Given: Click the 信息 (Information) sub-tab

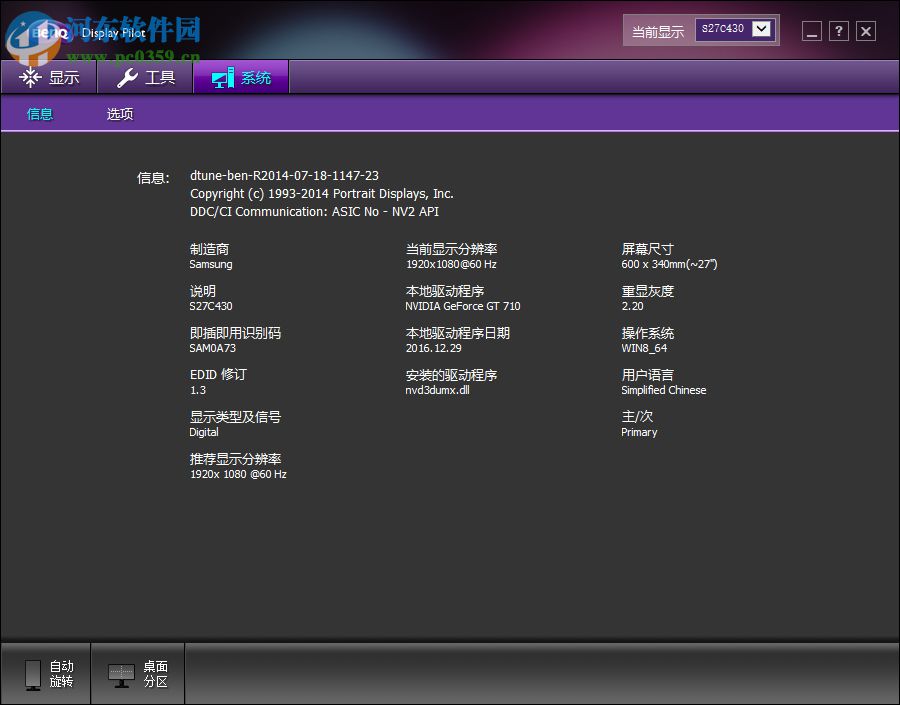Looking at the screenshot, I should 39,114.
